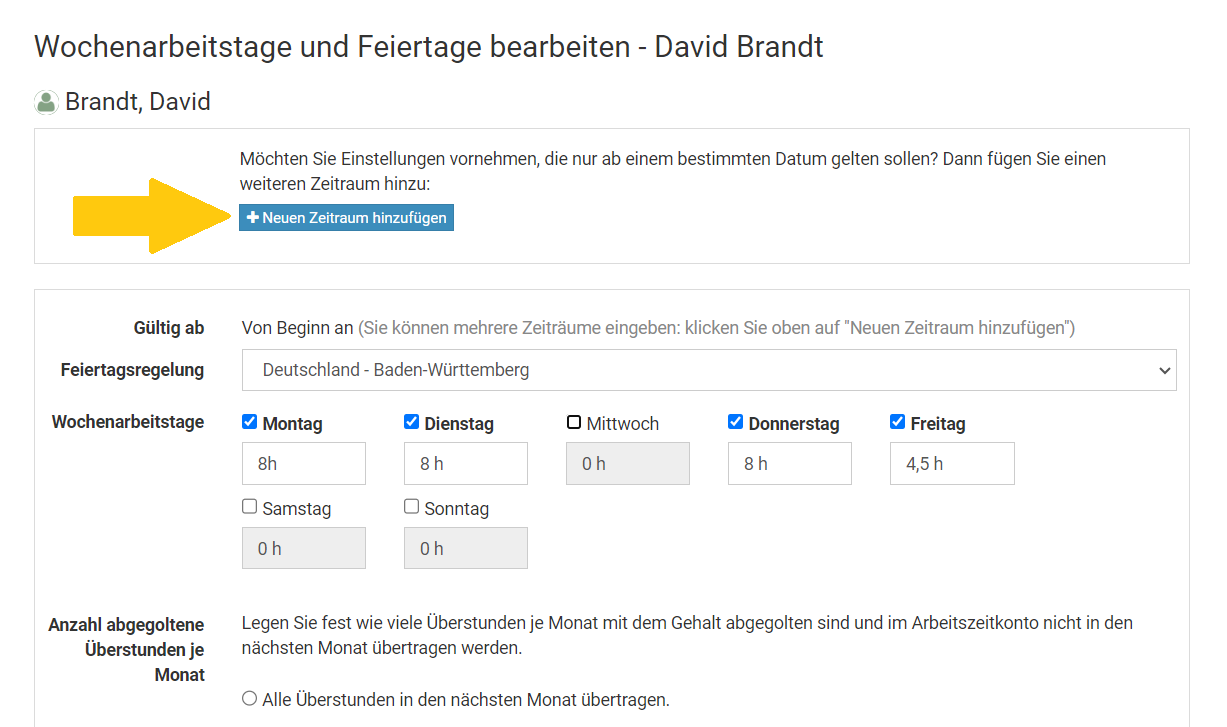Uncheck the Dienstag checkbox
Screen dimensions: 1227x727
(411, 422)
